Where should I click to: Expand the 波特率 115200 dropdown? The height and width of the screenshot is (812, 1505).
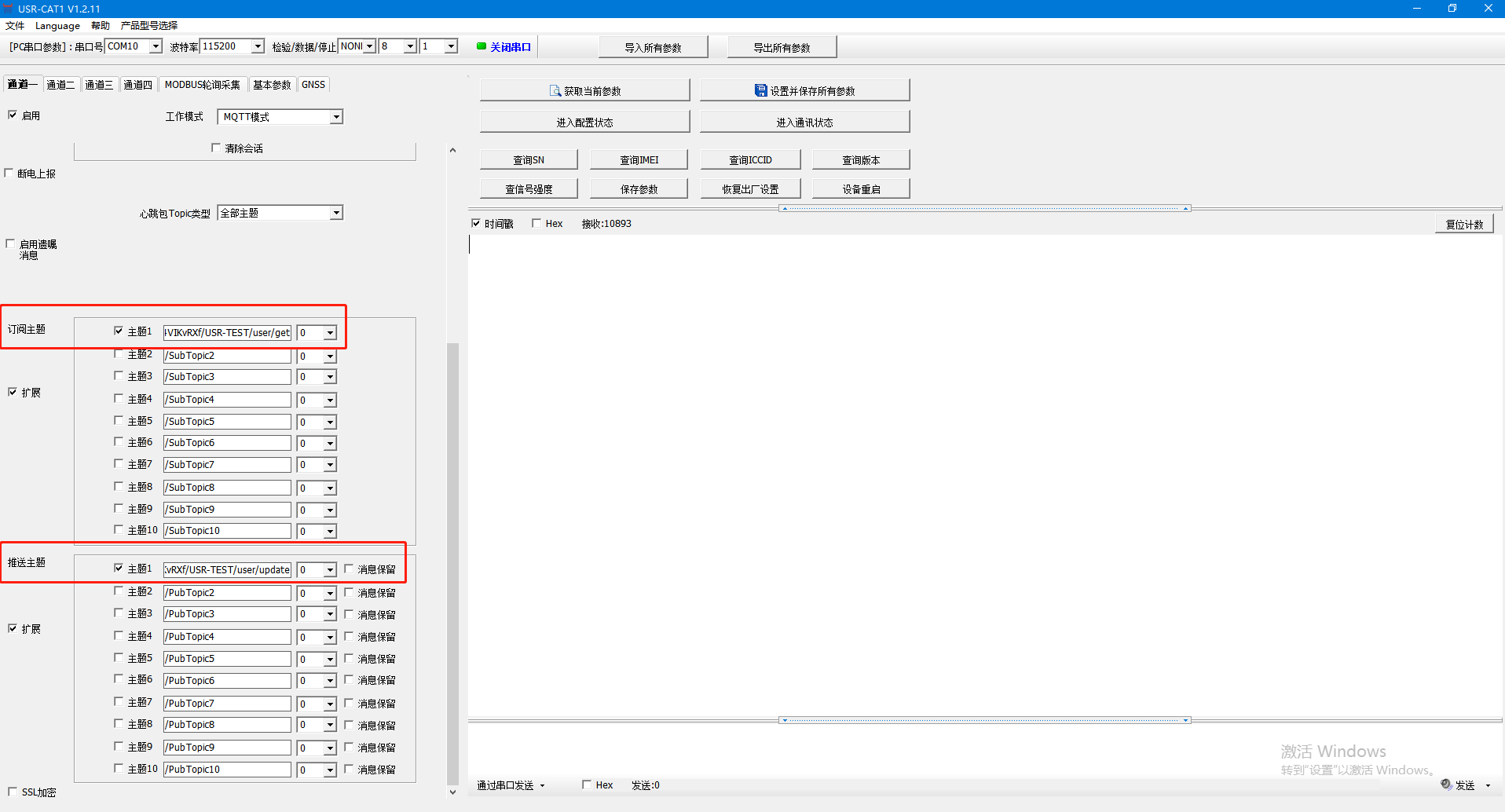point(257,46)
